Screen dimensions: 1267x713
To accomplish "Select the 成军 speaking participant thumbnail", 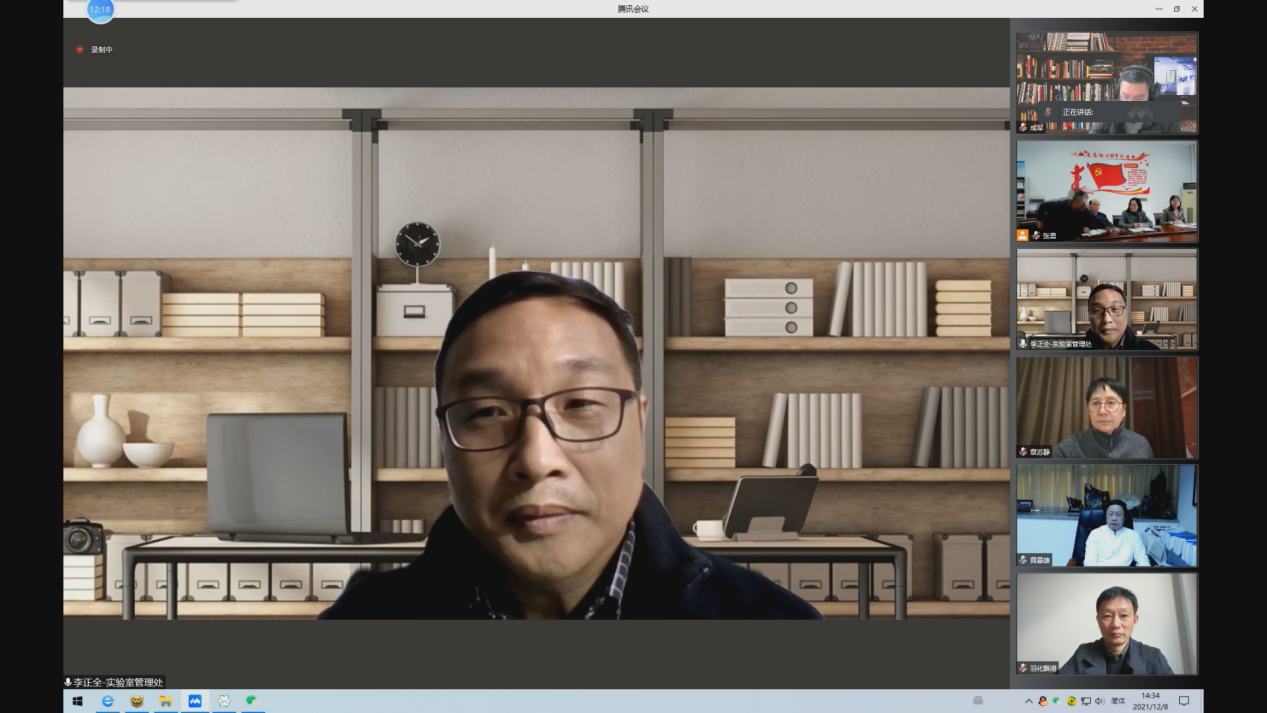I will click(x=1107, y=83).
